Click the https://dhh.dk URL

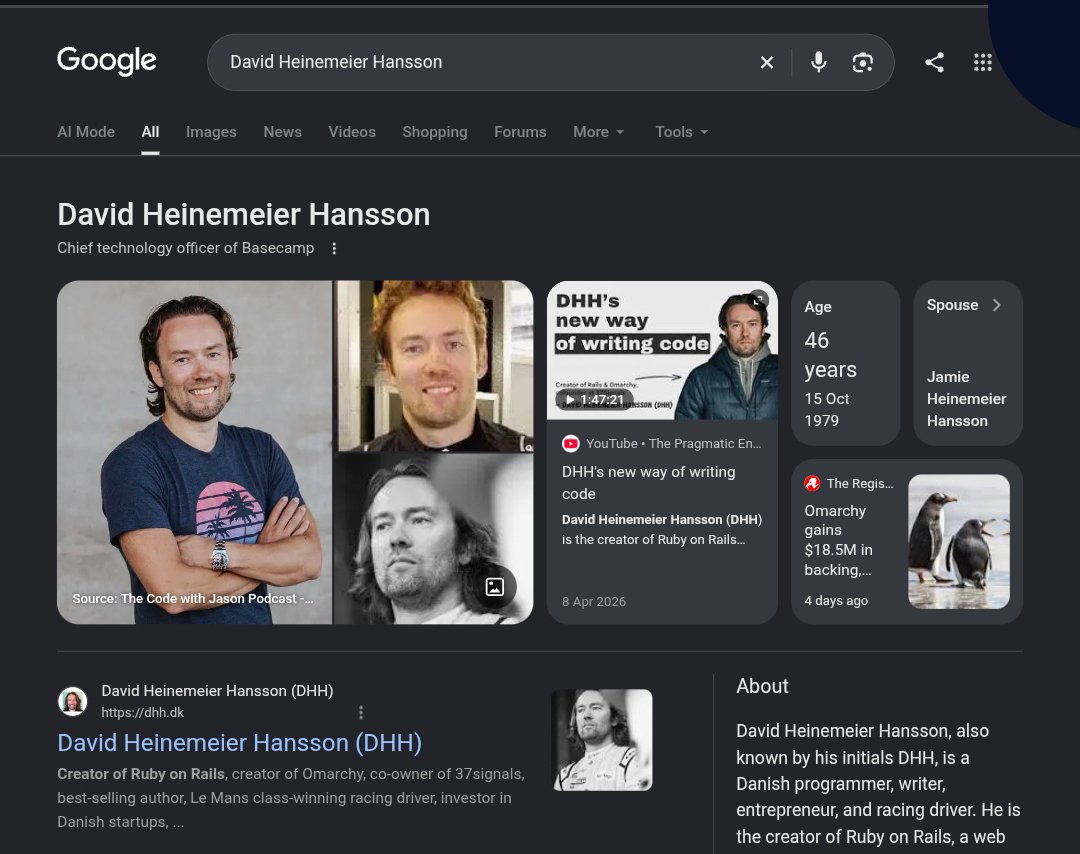coord(143,712)
